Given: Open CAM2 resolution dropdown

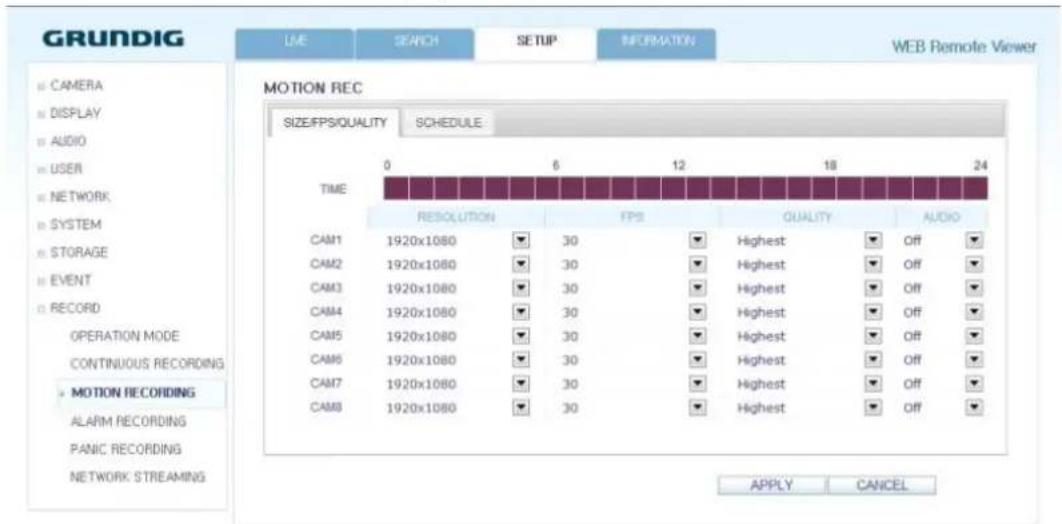Looking at the screenshot, I should pyautogui.click(x=522, y=264).
